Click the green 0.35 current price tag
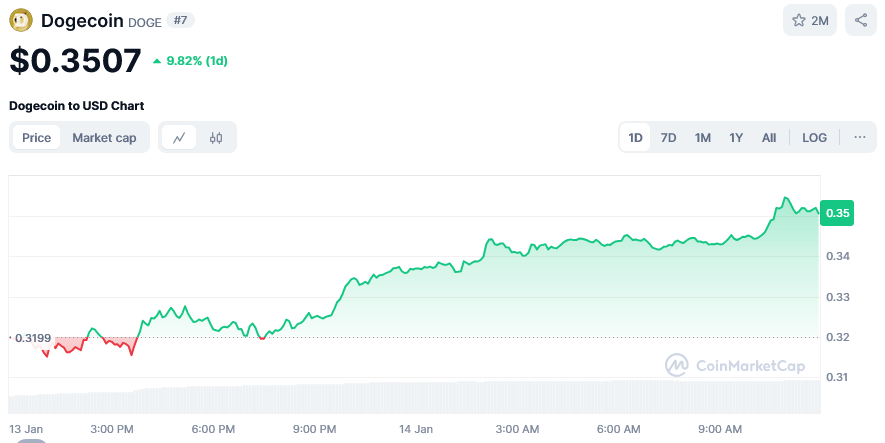 coord(837,213)
